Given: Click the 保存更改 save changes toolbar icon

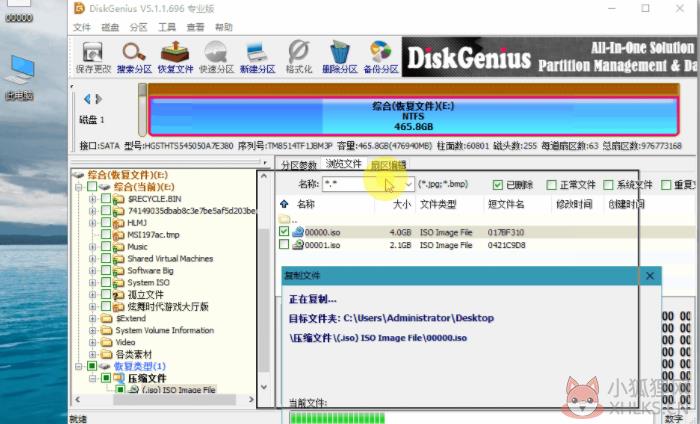Looking at the screenshot, I should pyautogui.click(x=93, y=53).
